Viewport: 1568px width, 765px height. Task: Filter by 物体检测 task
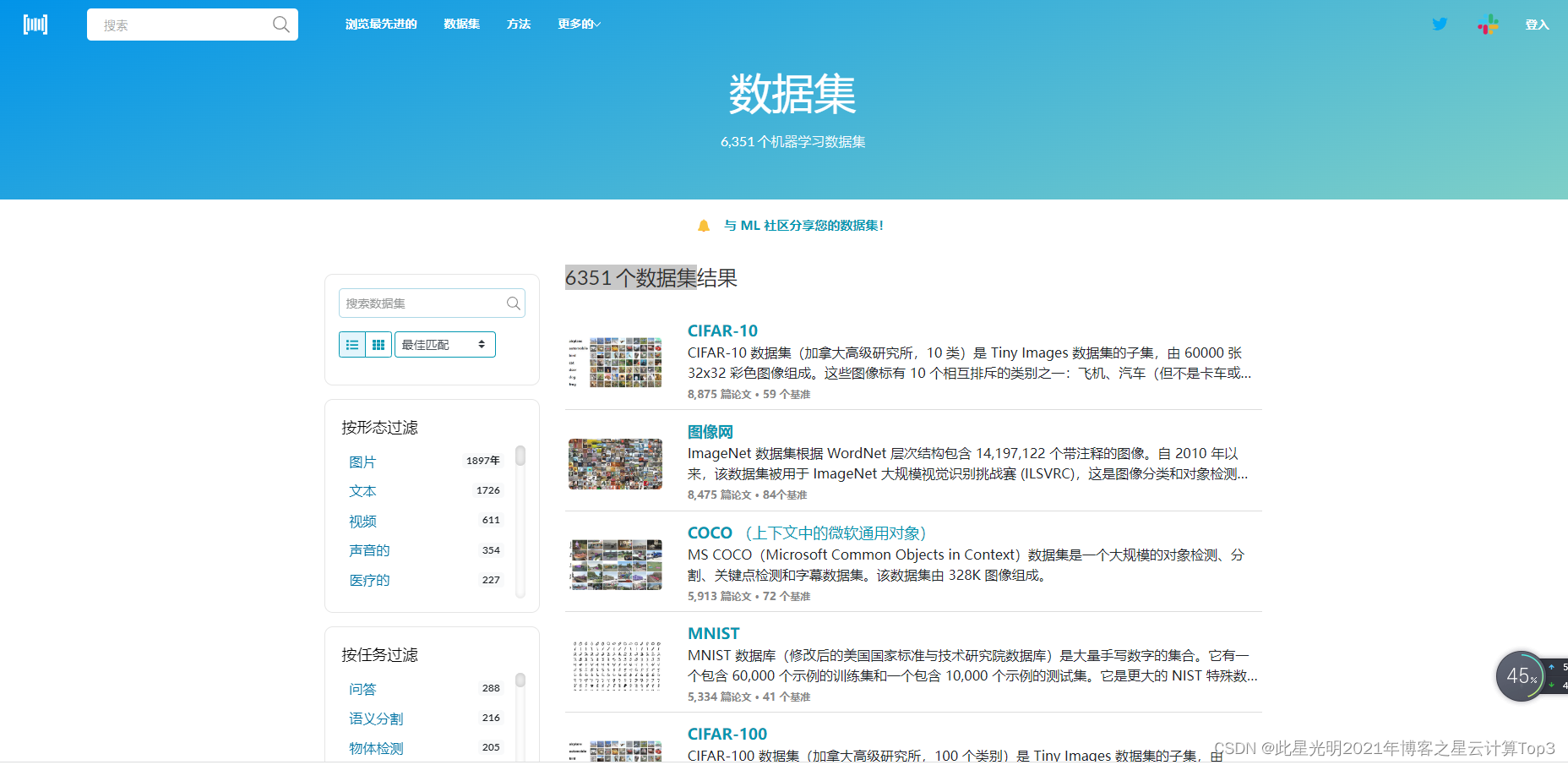pos(376,748)
